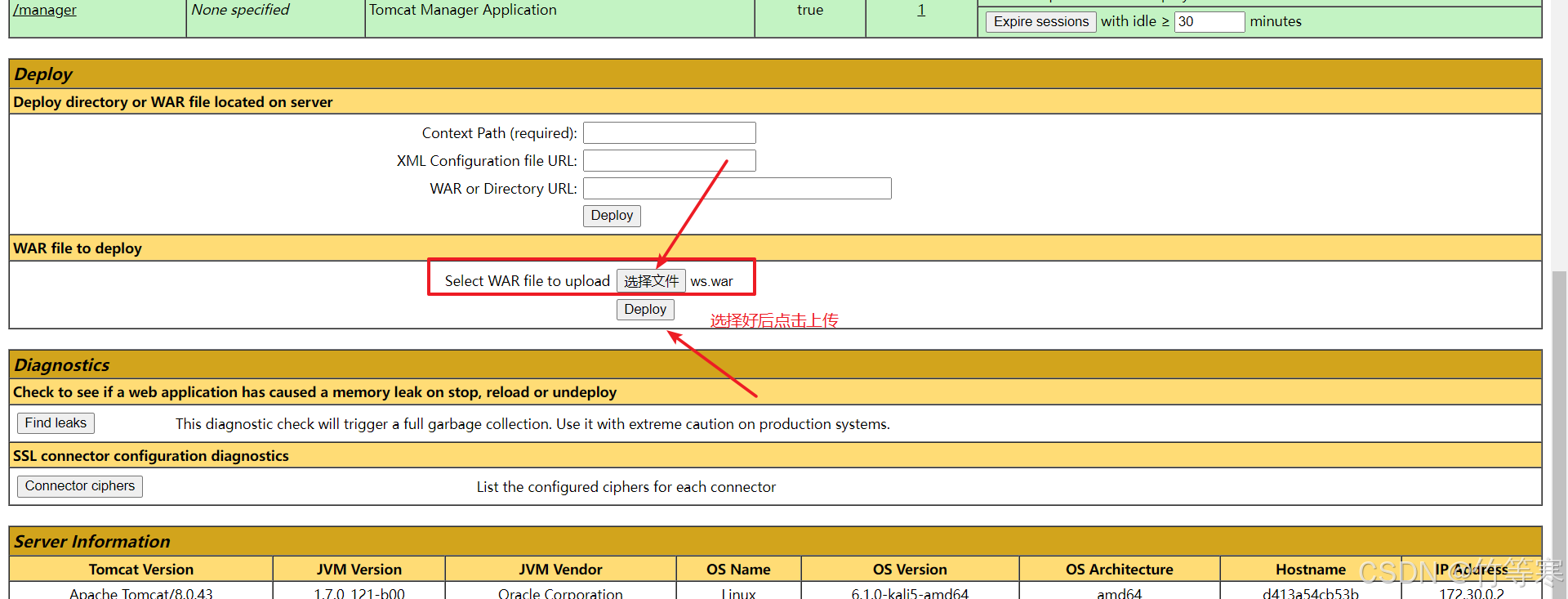
Task: Click the Expire sessions button
Action: coord(1041,21)
